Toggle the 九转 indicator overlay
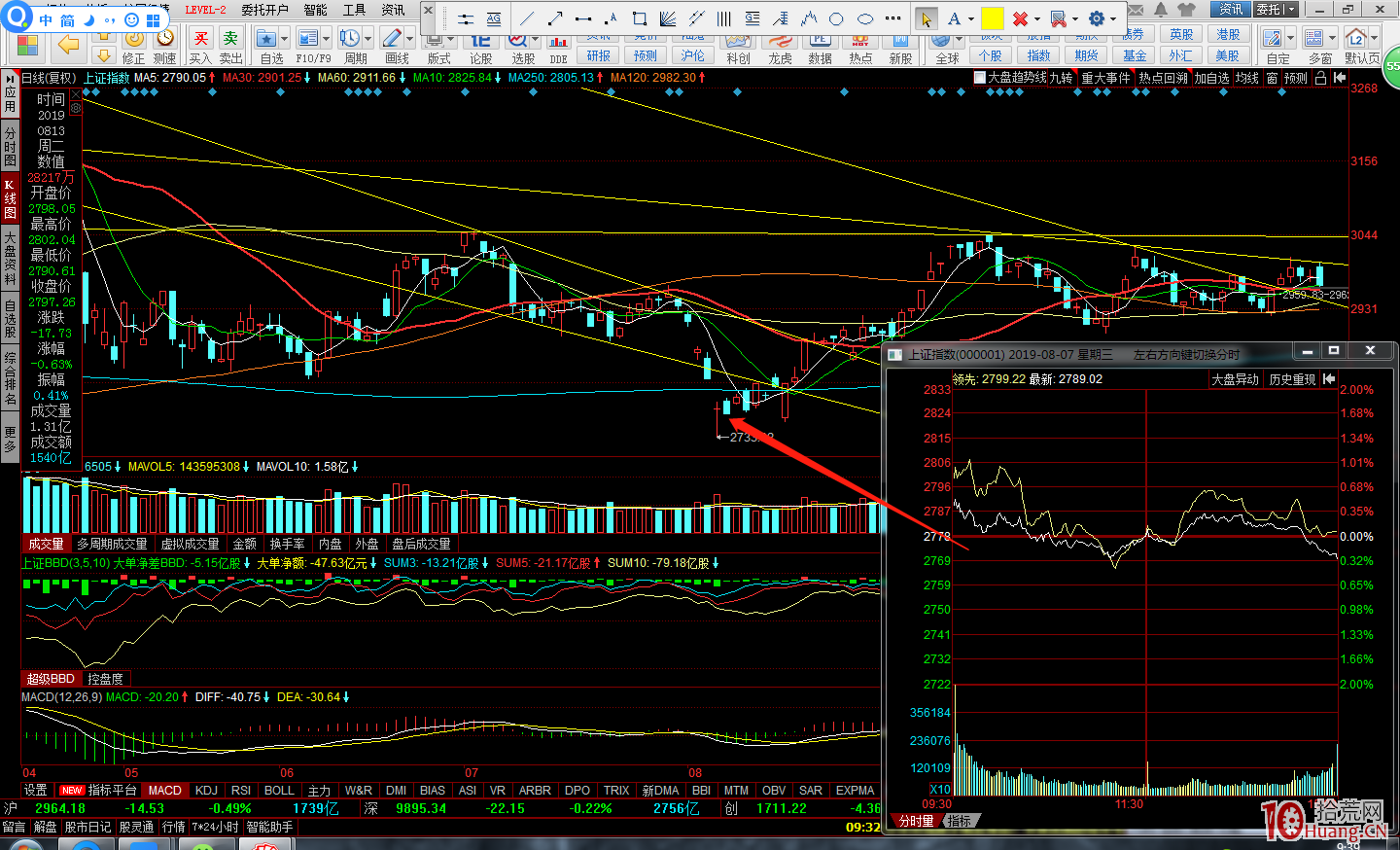Image resolution: width=1400 pixels, height=850 pixels. coord(1061,78)
